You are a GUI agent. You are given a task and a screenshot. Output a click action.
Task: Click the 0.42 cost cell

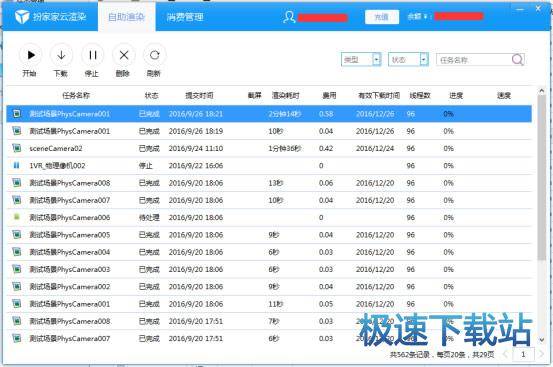[x=326, y=148]
